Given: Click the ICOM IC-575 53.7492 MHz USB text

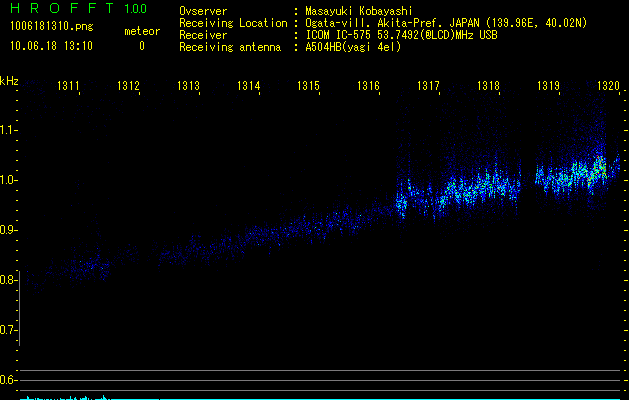Looking at the screenshot, I should [401, 35].
